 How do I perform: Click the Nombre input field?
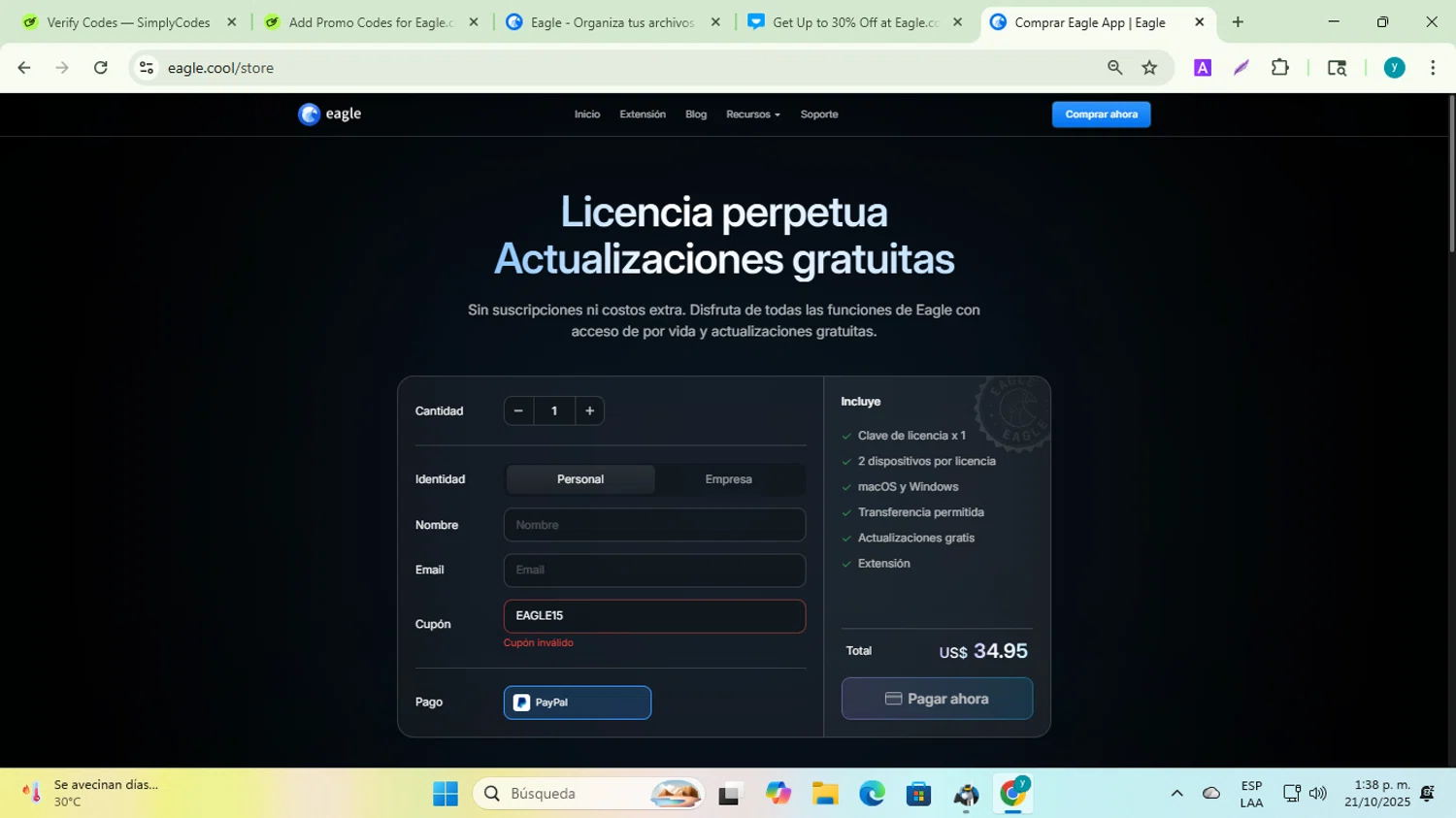(x=654, y=525)
